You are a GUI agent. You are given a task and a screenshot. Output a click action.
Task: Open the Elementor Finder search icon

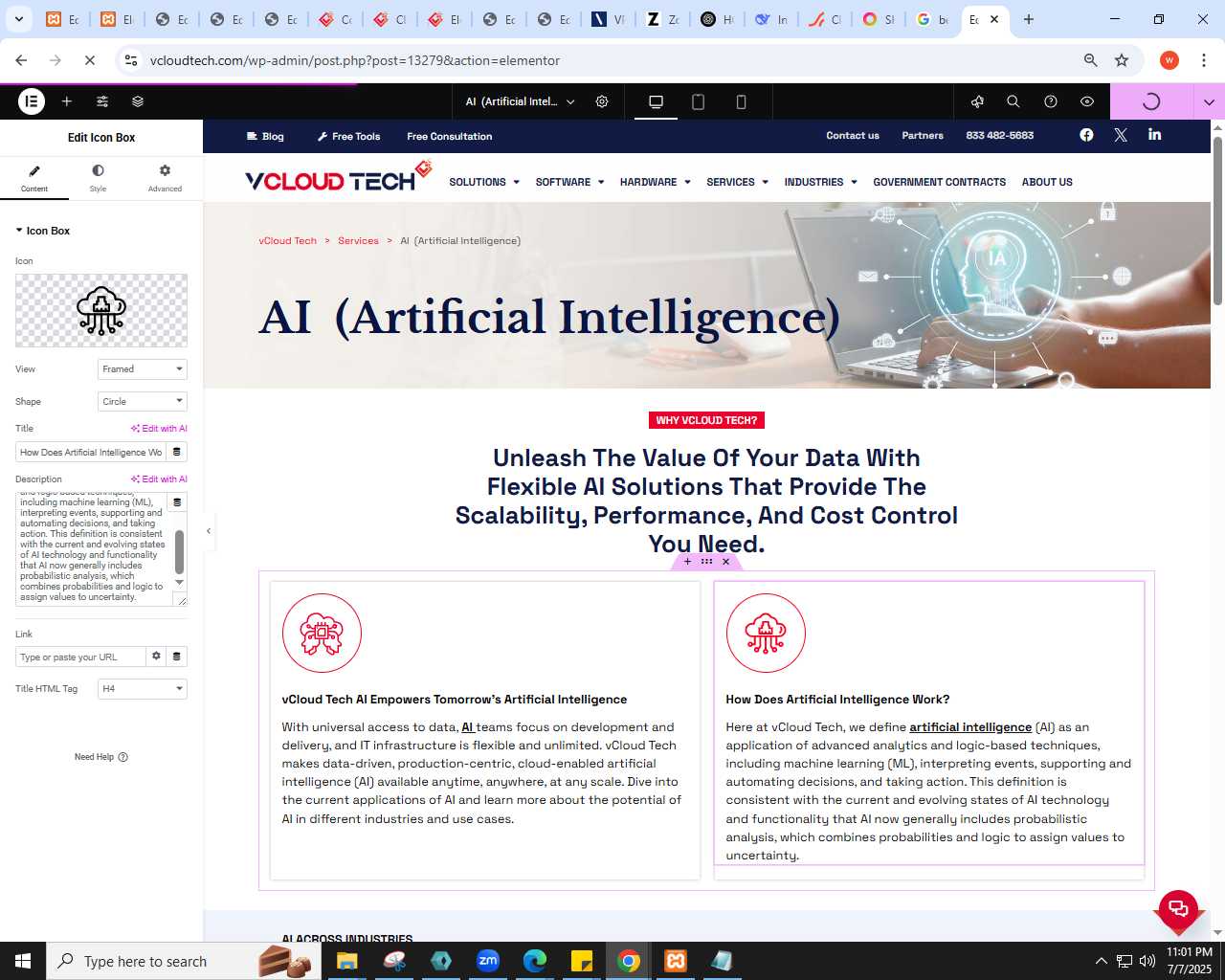(x=1013, y=101)
